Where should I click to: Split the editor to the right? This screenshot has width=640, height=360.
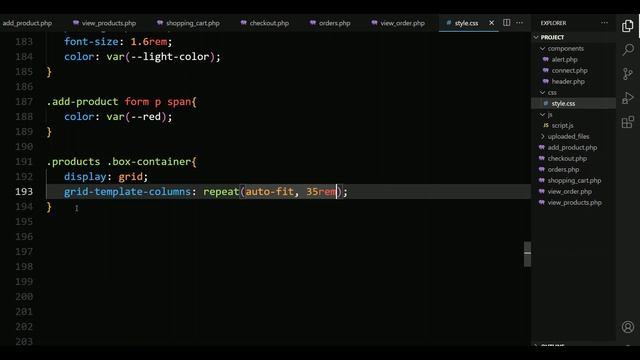pos(507,23)
